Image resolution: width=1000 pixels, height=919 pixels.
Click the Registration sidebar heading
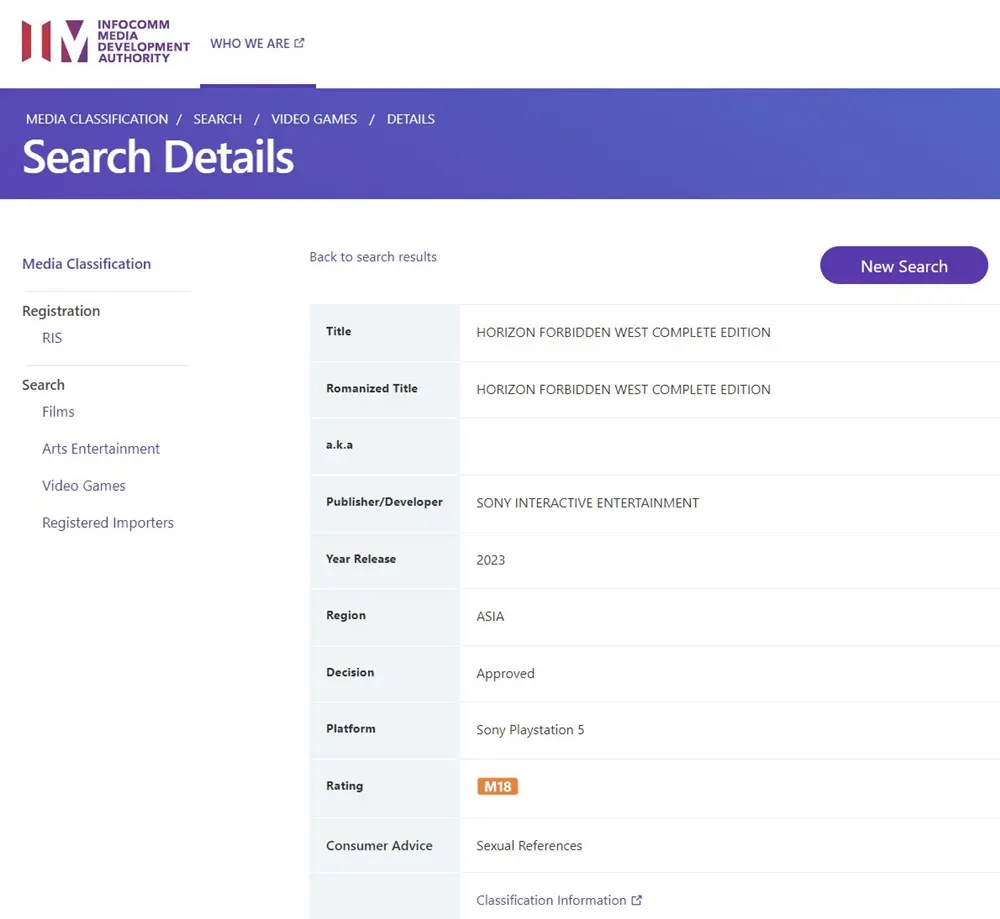61,311
